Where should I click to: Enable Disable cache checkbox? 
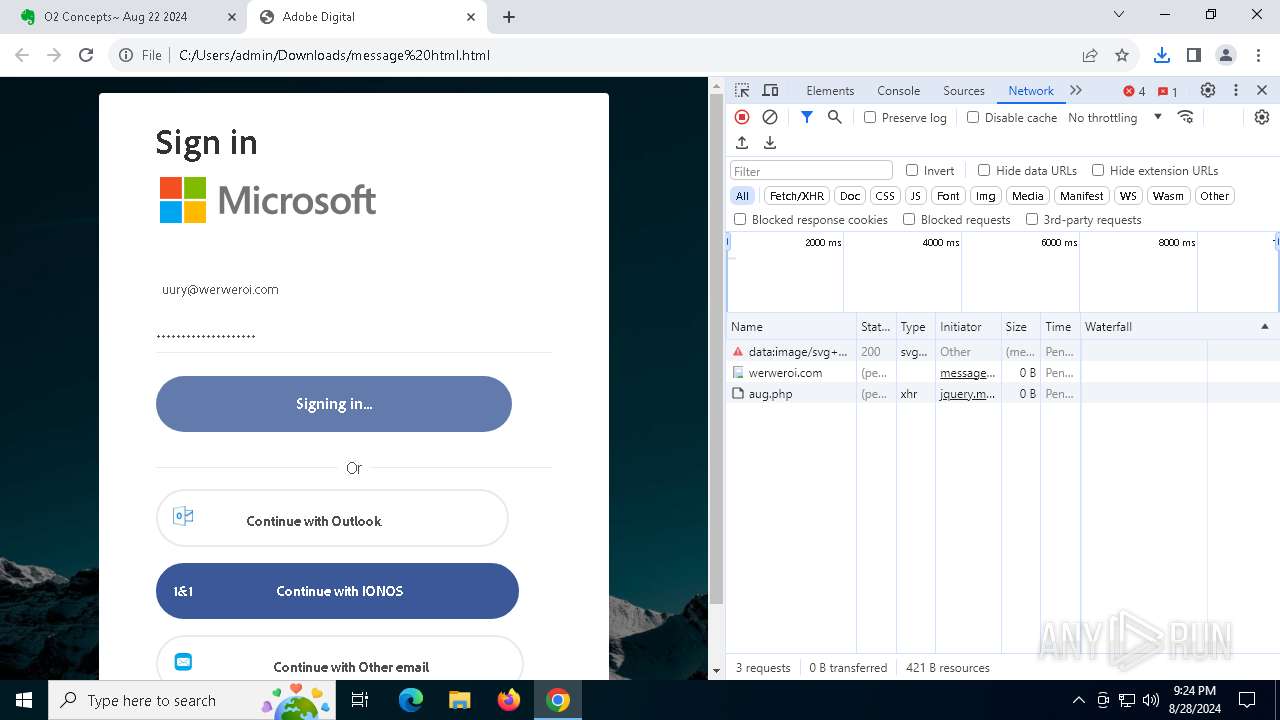pos(973,117)
